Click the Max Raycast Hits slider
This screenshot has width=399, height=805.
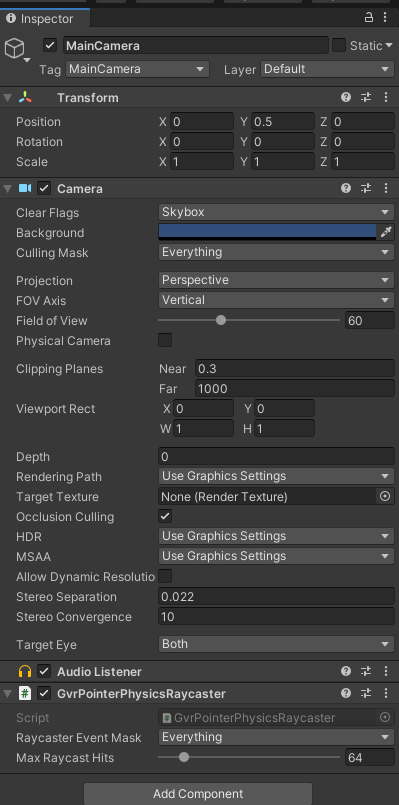pos(249,757)
